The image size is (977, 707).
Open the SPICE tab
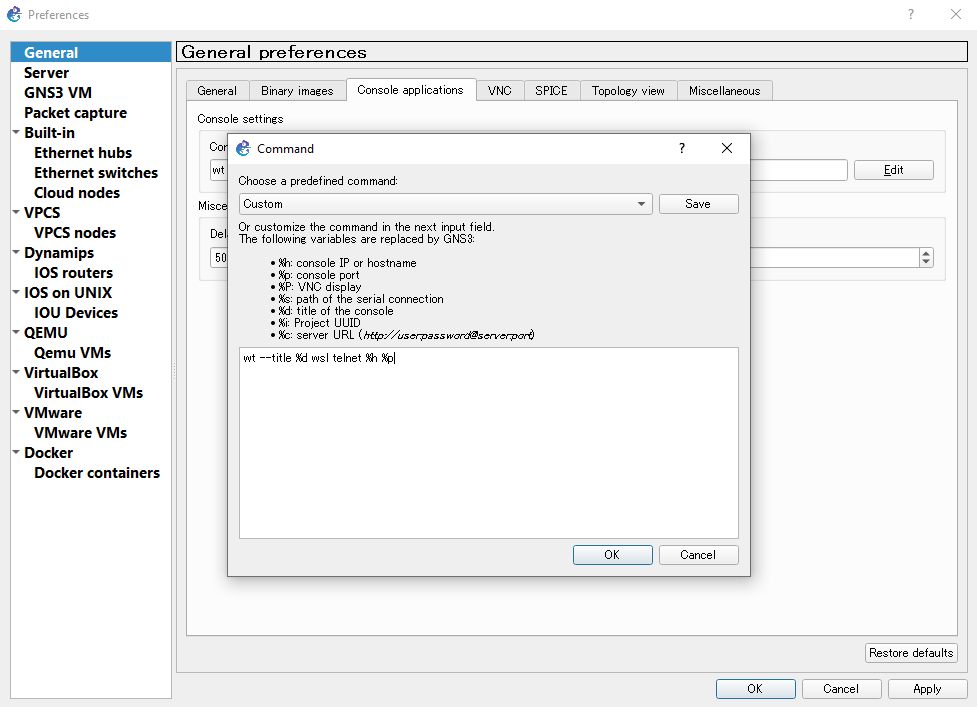[551, 91]
